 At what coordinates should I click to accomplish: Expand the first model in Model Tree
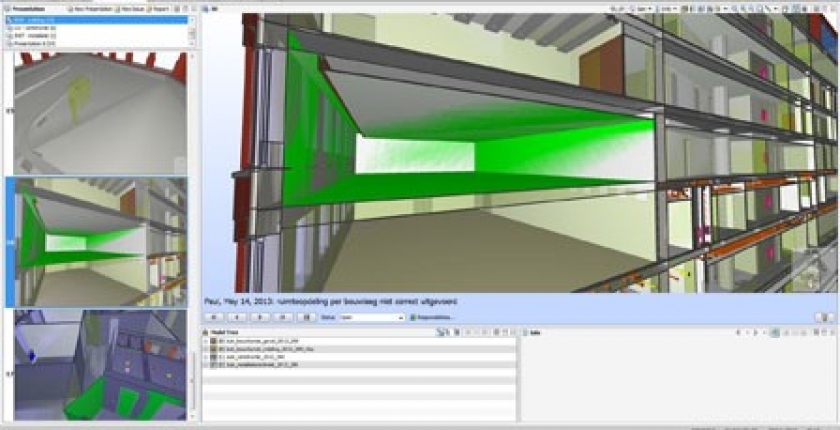point(206,342)
